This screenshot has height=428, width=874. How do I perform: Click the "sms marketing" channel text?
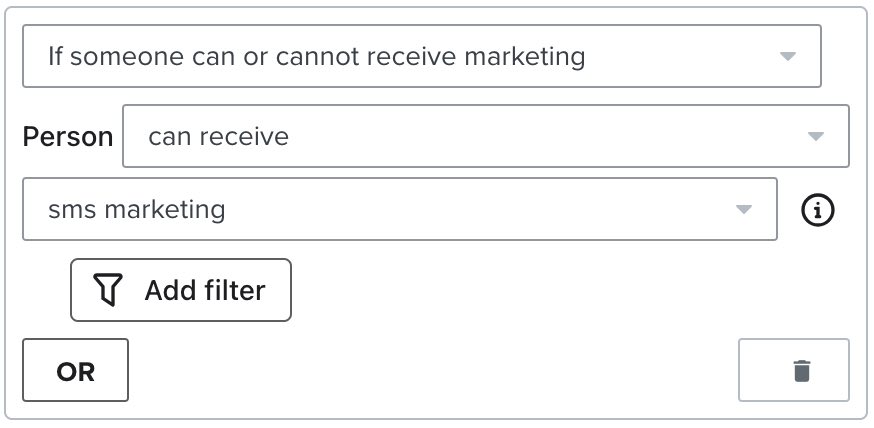coord(137,210)
